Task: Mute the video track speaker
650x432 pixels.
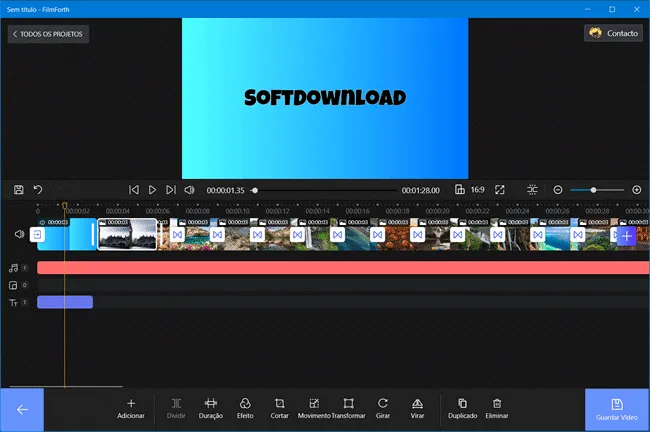Action: coord(19,234)
